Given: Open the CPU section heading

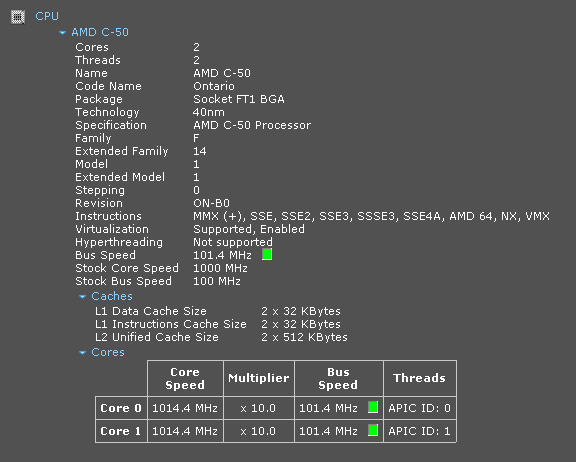Looking at the screenshot, I should click(x=47, y=16).
